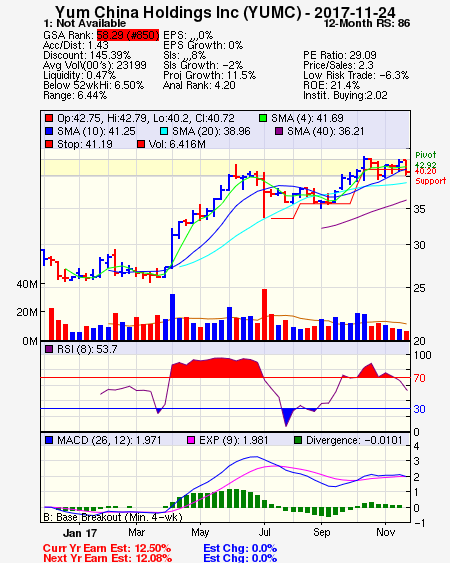Click the magenta EXP (9) legend swatch

[x=191, y=440]
